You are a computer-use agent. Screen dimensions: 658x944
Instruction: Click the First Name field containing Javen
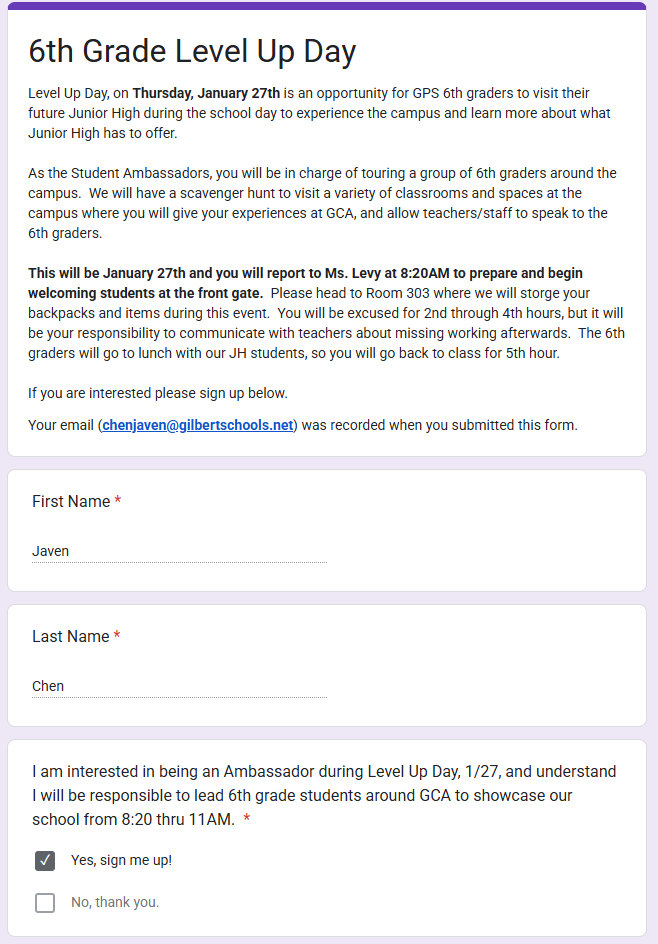click(x=179, y=551)
